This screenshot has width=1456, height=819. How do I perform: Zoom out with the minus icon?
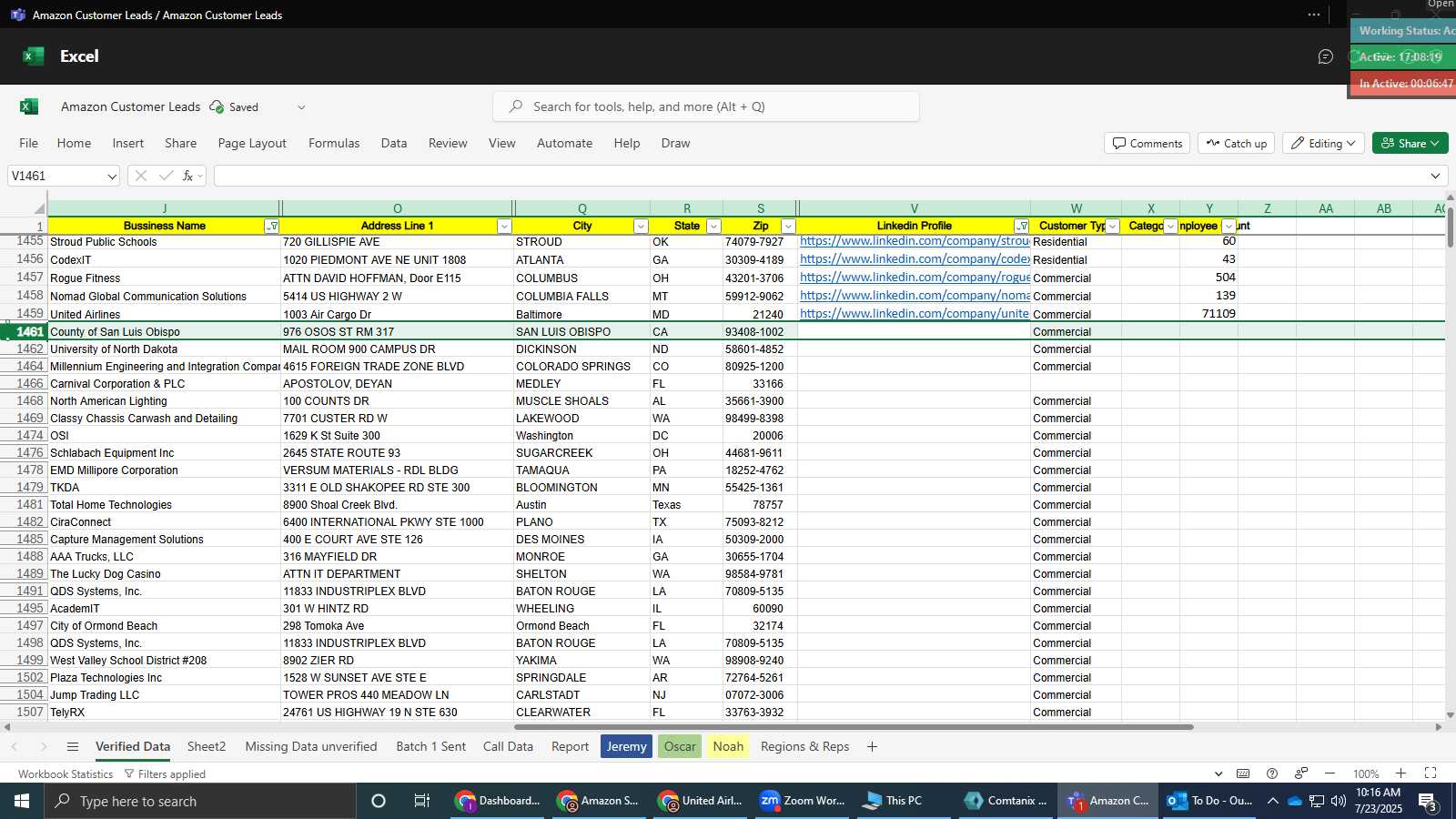point(1330,773)
